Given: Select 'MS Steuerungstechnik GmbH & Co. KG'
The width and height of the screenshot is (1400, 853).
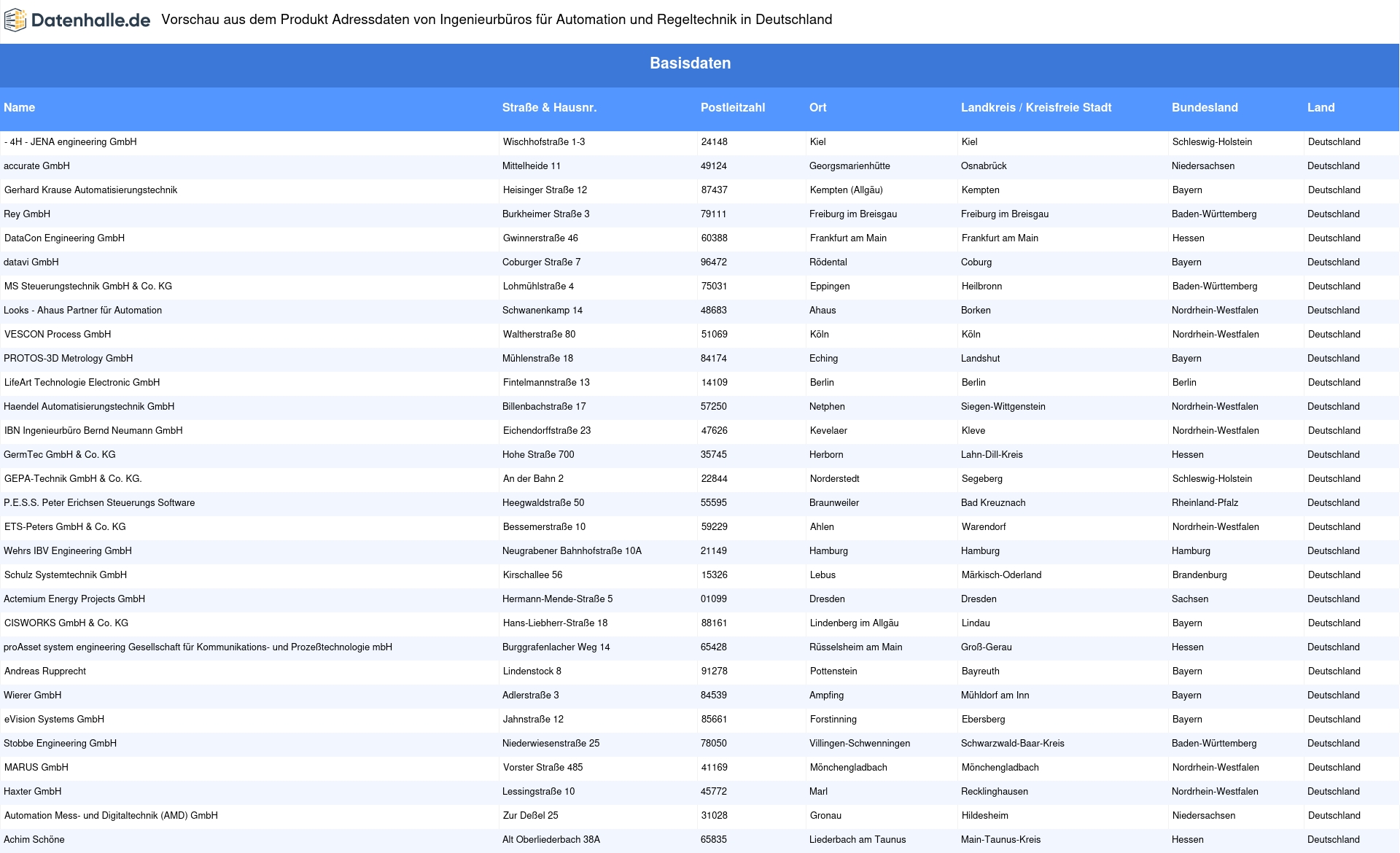Looking at the screenshot, I should point(88,287).
